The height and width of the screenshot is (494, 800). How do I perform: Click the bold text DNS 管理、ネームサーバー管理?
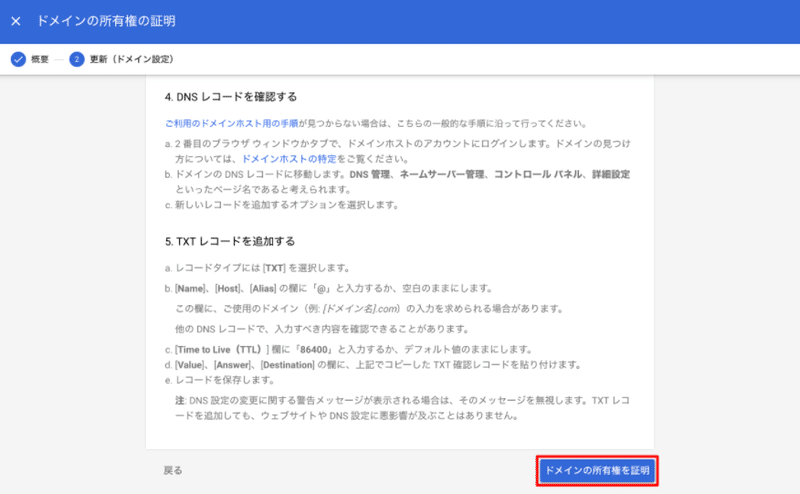click(417, 175)
